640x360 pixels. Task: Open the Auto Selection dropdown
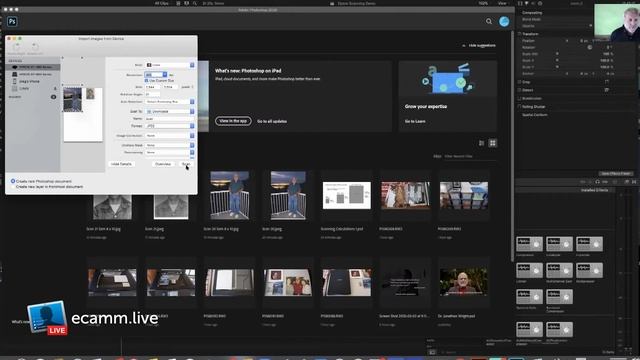(170, 102)
